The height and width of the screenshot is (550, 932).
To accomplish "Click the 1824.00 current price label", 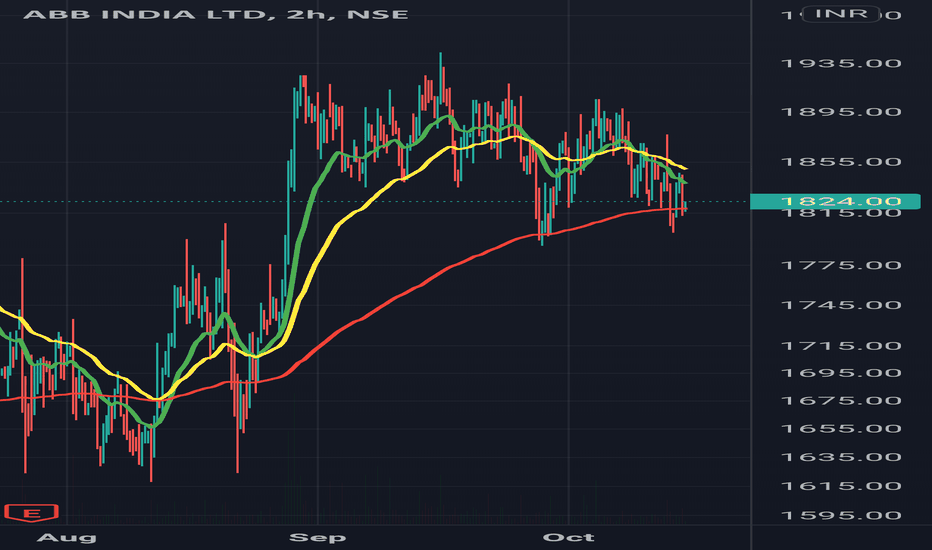I will tap(835, 202).
